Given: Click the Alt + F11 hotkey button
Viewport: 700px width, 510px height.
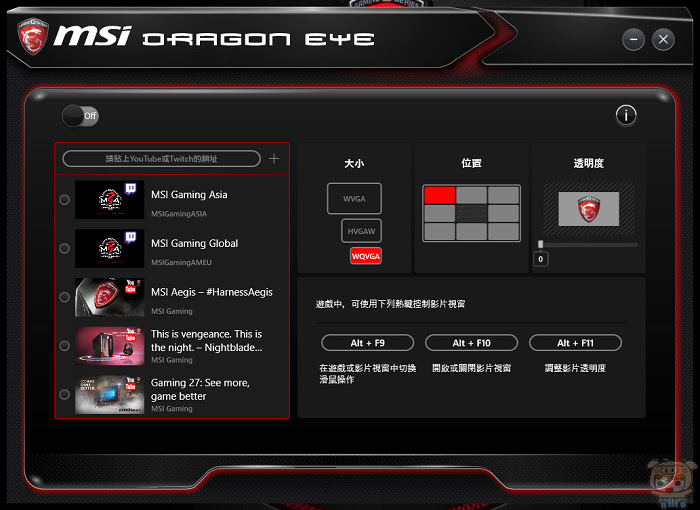Looking at the screenshot, I should (575, 343).
